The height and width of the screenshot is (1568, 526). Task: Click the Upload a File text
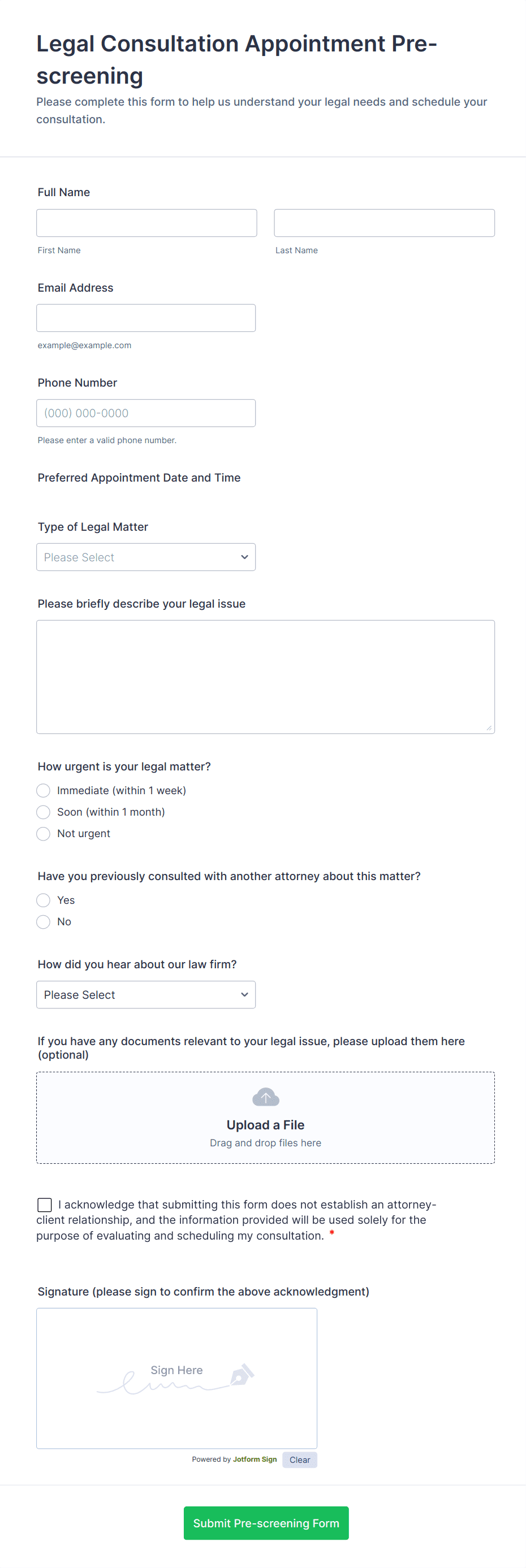point(265,1125)
